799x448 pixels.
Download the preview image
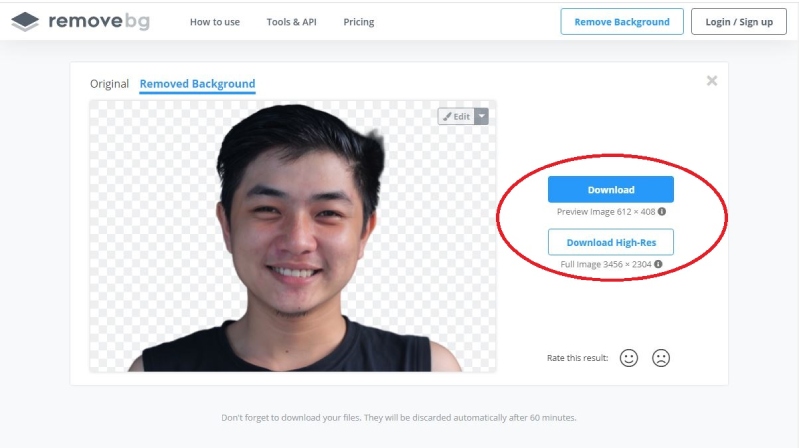coord(610,190)
